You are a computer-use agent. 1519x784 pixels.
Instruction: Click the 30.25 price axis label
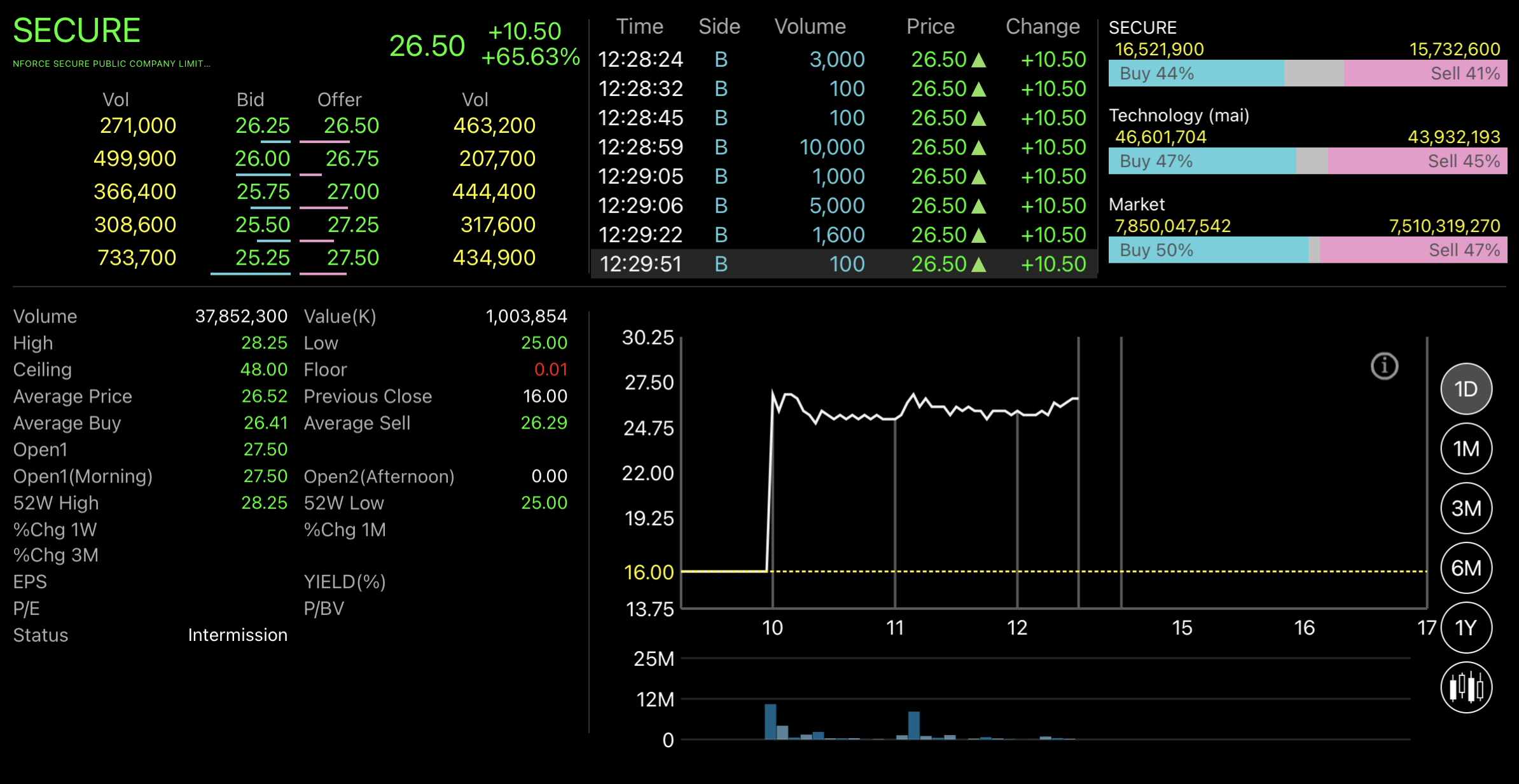coord(648,338)
